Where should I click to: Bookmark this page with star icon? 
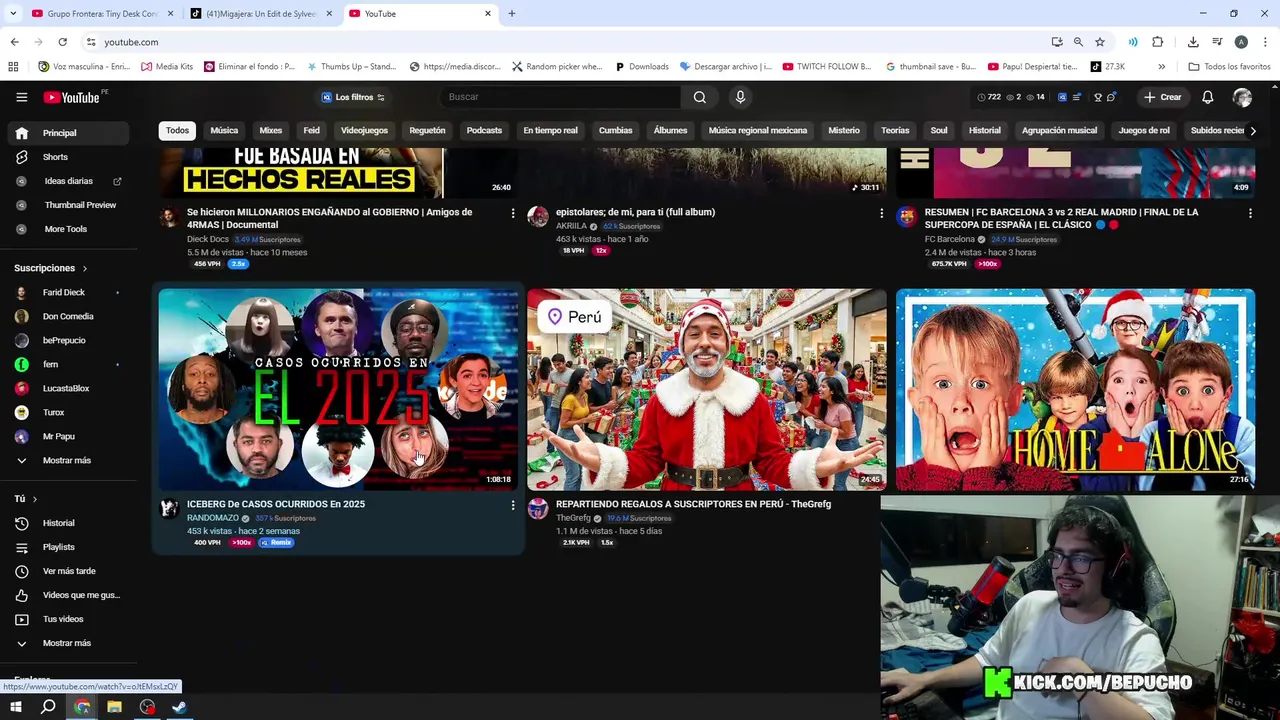(1100, 42)
